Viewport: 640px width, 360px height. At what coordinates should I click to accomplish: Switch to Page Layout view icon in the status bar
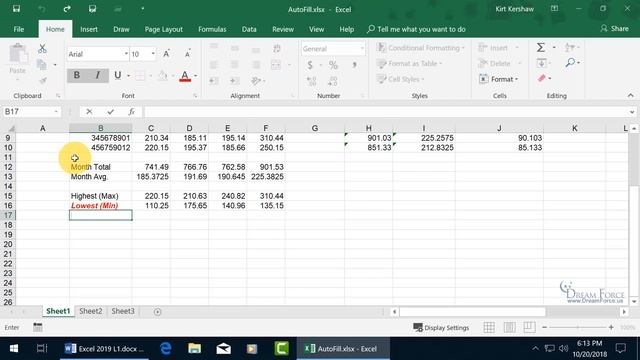coord(509,327)
